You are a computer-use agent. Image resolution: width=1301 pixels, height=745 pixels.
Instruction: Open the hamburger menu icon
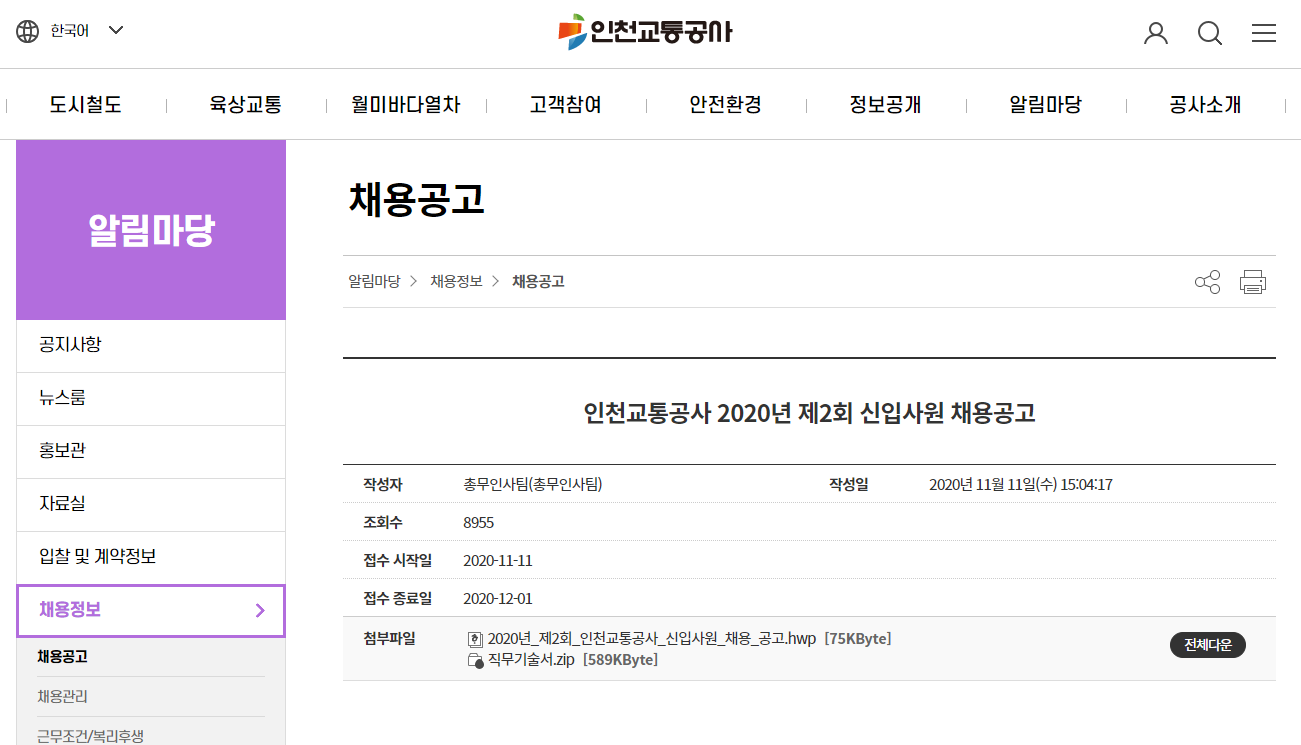click(1264, 32)
